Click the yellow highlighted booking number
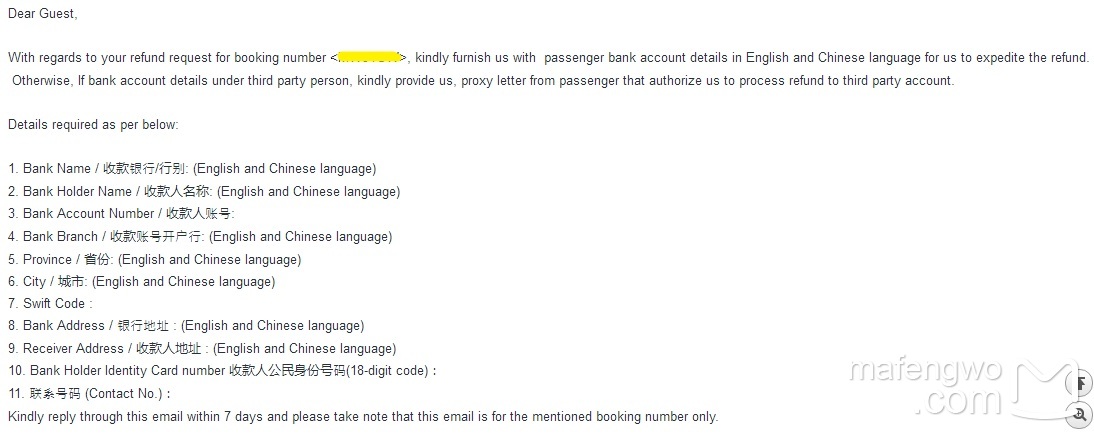Image resolution: width=1094 pixels, height=435 pixels. click(368, 57)
